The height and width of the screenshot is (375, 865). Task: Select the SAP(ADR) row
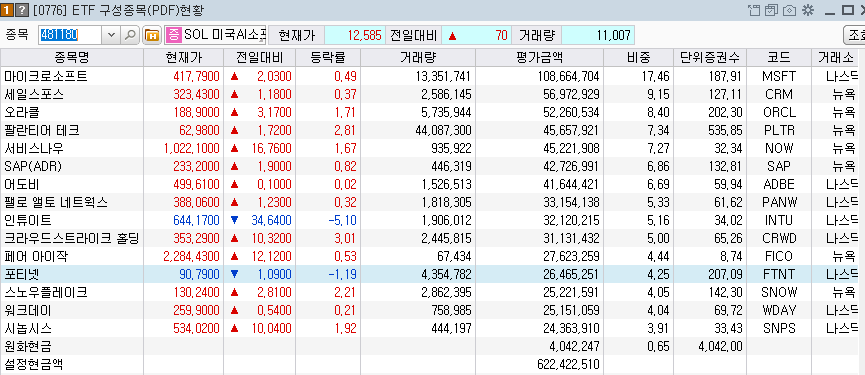tap(429, 166)
